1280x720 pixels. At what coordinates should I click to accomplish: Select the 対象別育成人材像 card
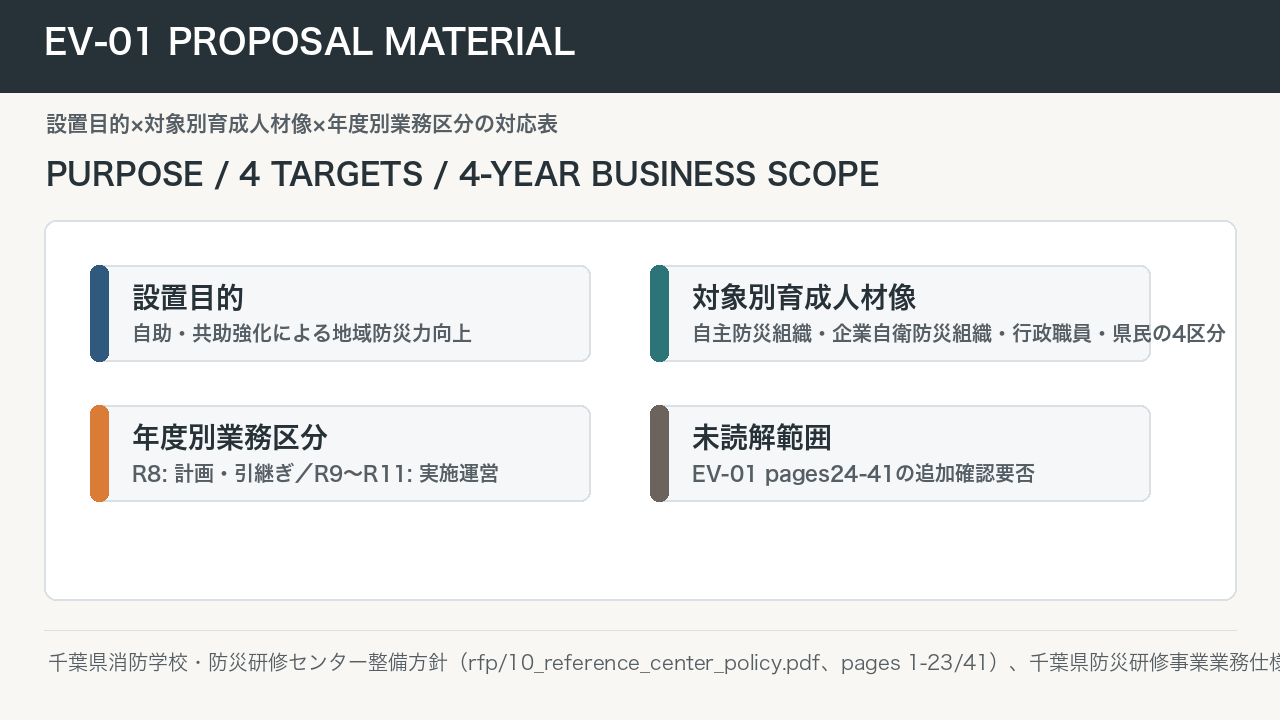pyautogui.click(x=900, y=314)
